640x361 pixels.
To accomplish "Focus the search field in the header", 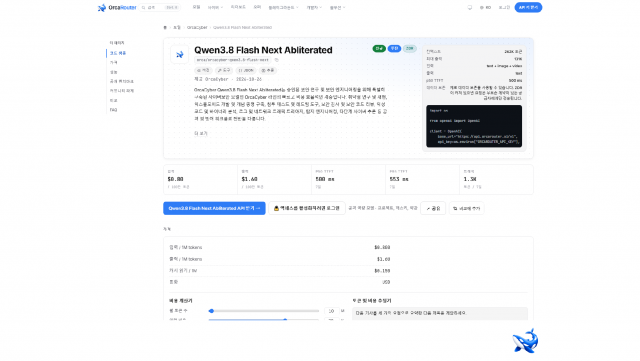I will point(160,7).
